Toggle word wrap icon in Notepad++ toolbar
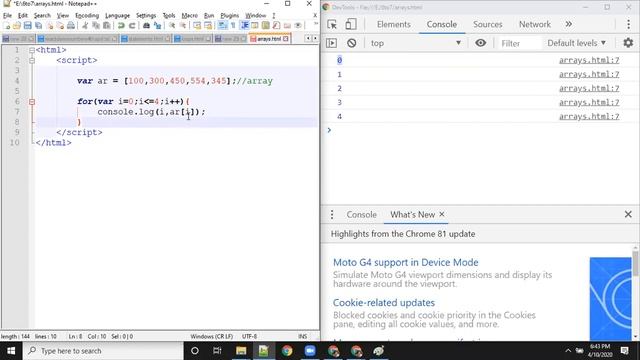The width and height of the screenshot is (640, 360). coord(222,26)
